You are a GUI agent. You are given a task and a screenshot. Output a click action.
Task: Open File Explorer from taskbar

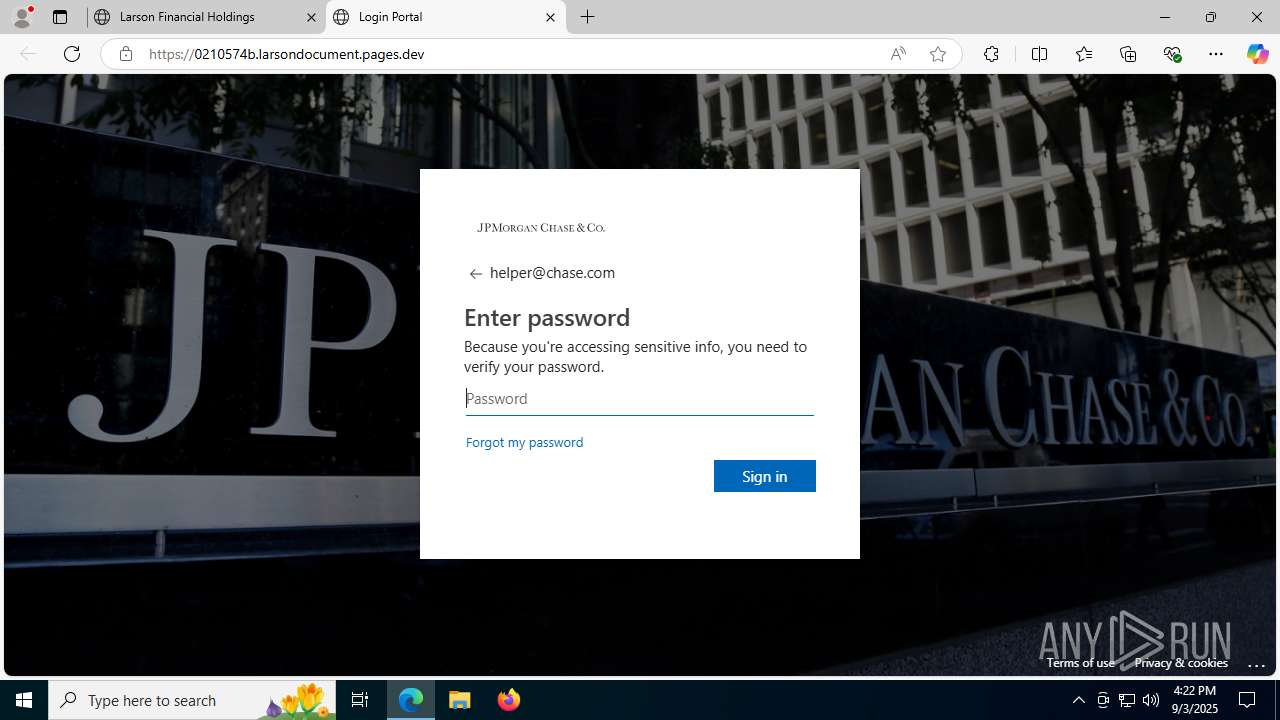tap(460, 700)
